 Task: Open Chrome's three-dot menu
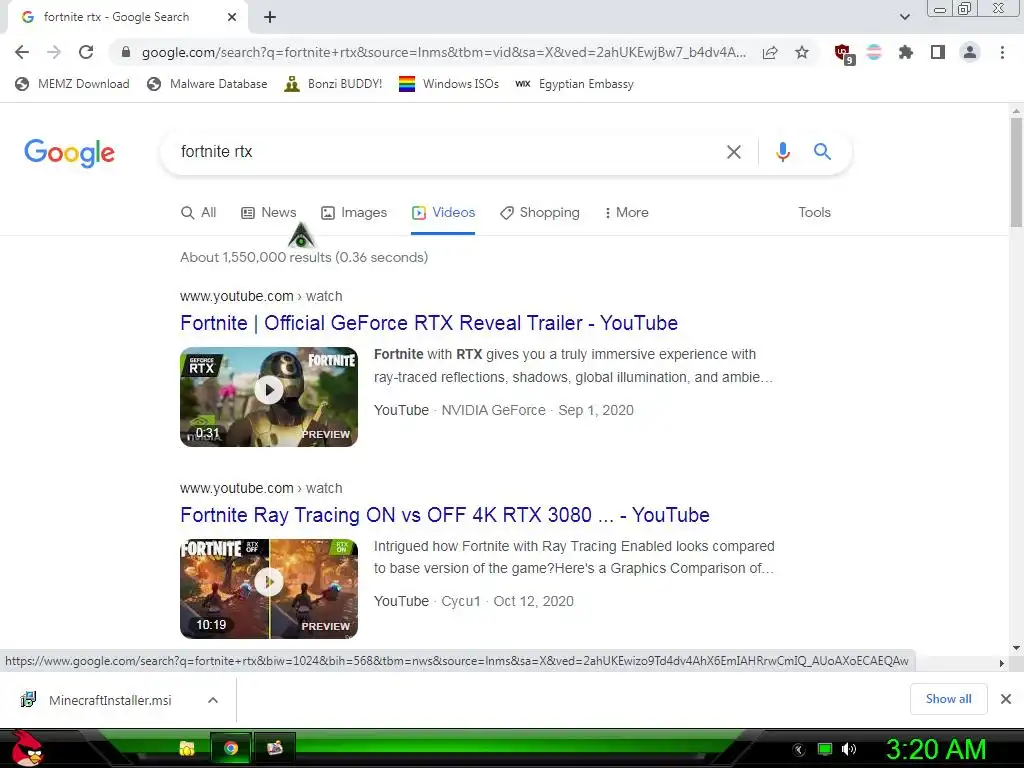coord(1002,52)
